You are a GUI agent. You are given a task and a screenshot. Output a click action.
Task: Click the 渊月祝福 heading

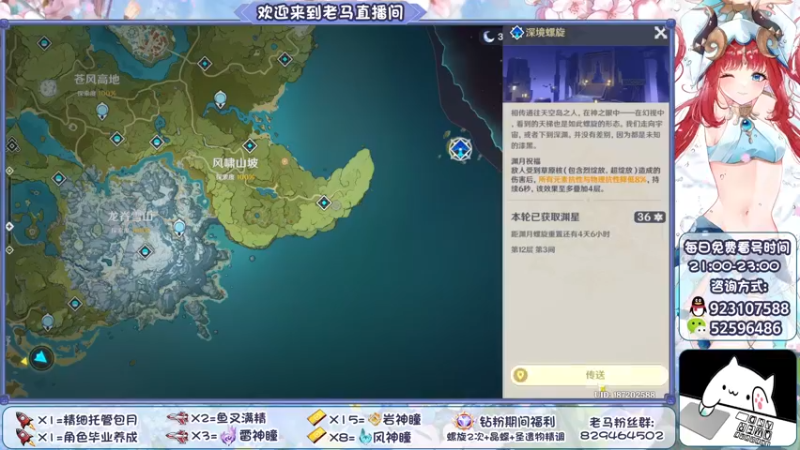pyautogui.click(x=526, y=161)
